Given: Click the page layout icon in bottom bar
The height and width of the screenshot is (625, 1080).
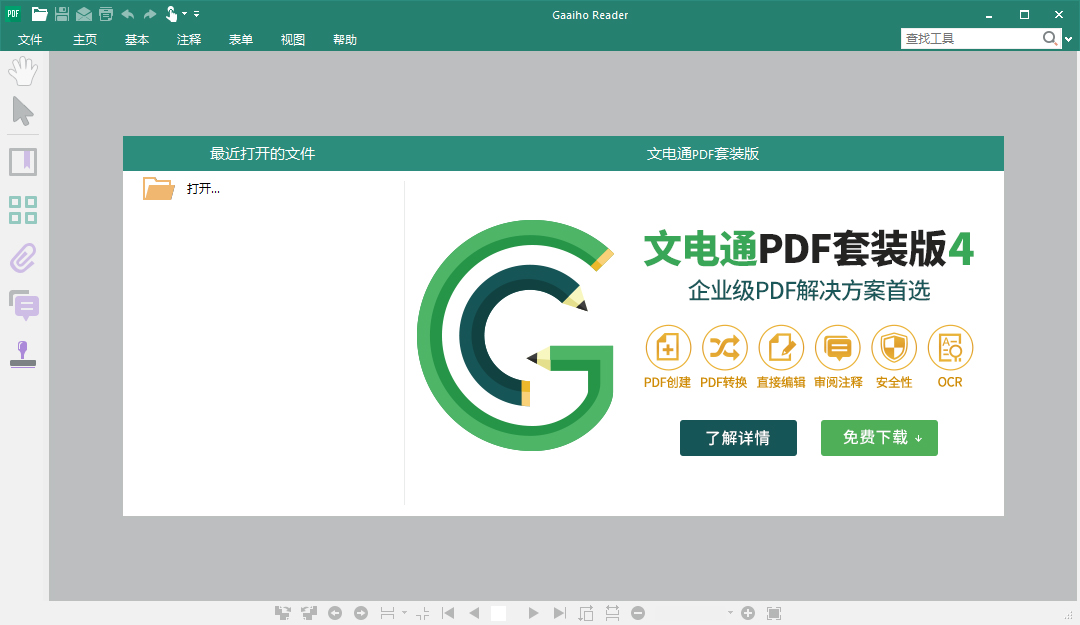Looking at the screenshot, I should 387,613.
